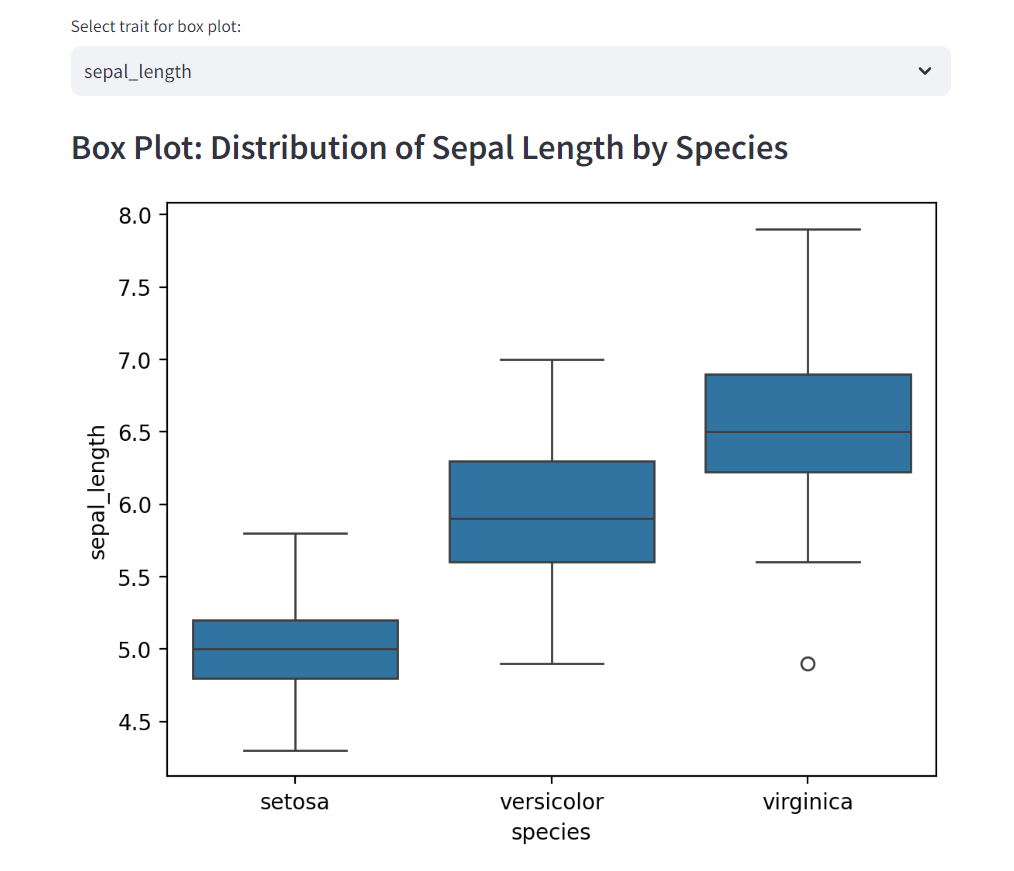Screen dimensions: 1014x871
Task: Click the virginica outlier circle
Action: pos(807,664)
